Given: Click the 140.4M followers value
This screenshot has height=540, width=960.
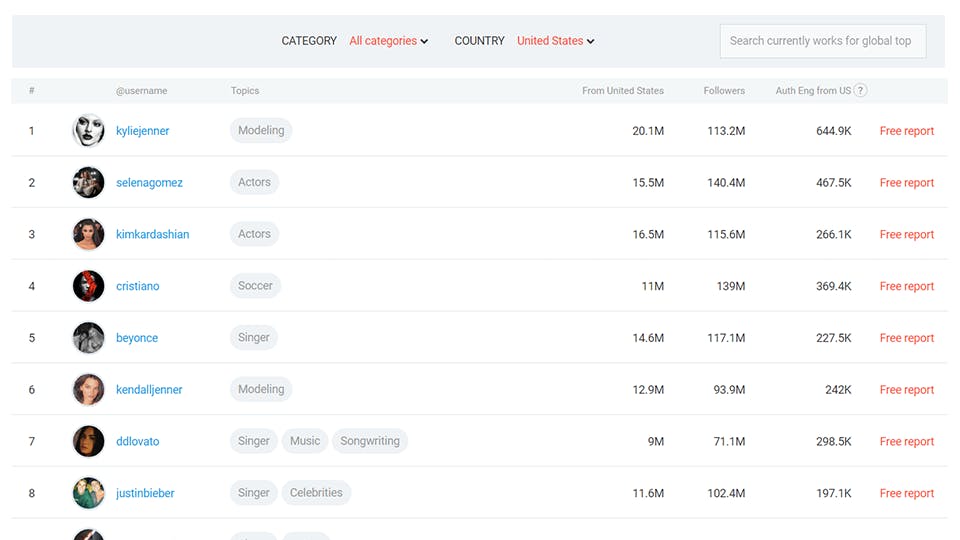Looking at the screenshot, I should tap(726, 182).
